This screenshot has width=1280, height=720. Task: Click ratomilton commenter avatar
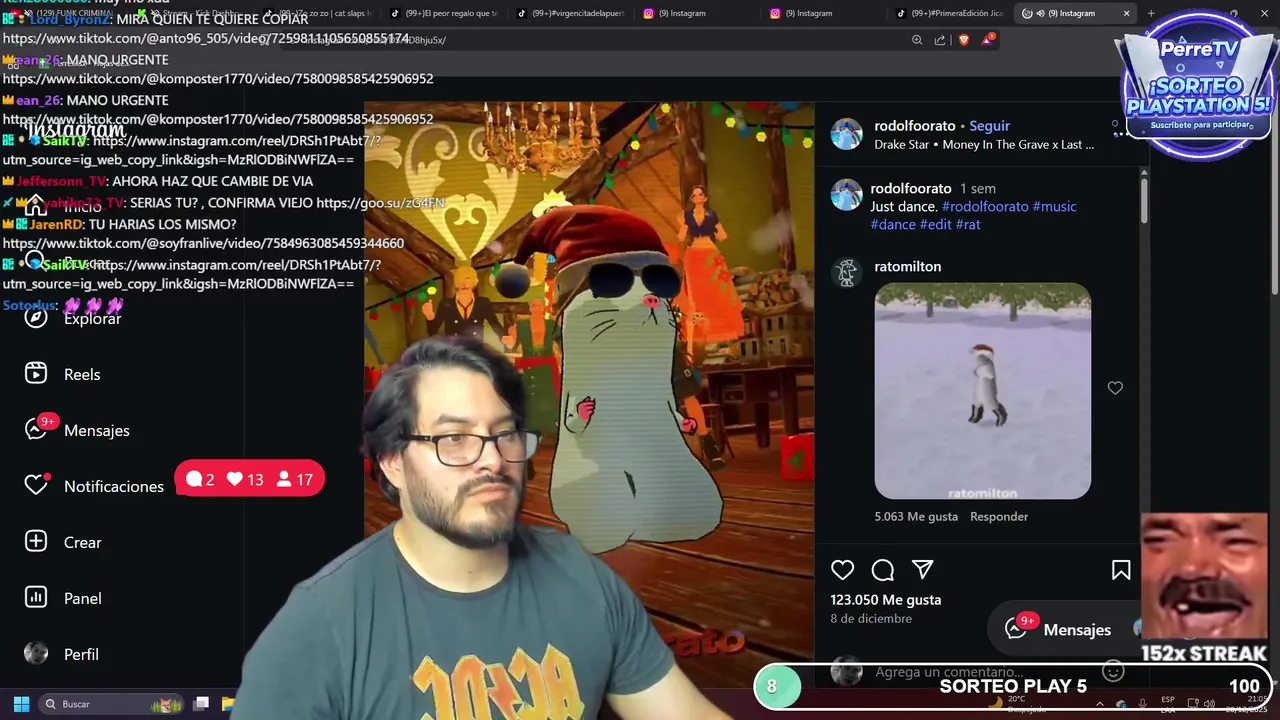(847, 272)
